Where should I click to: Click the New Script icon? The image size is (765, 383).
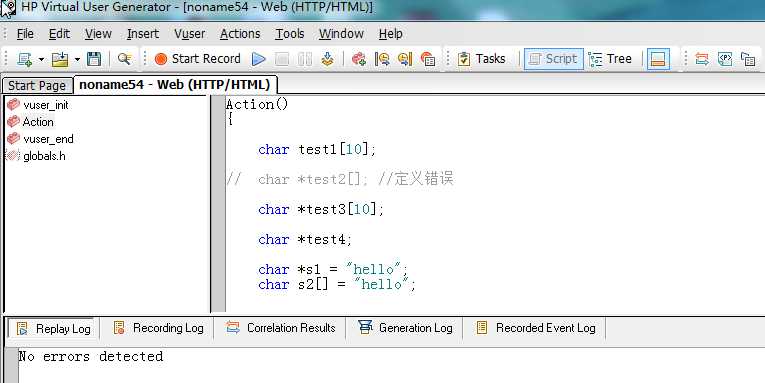24,59
